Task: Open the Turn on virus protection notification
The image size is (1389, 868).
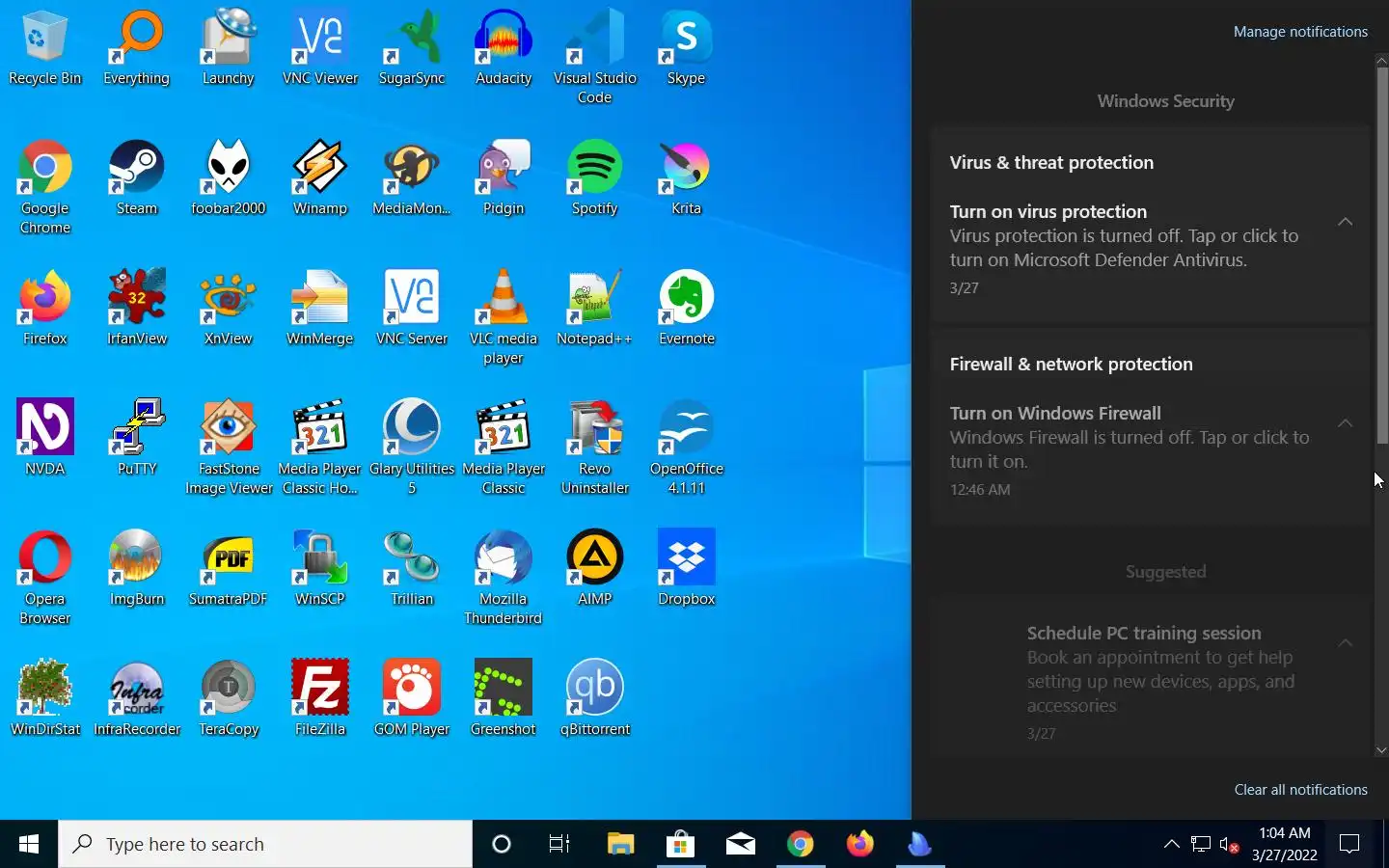Action: pyautogui.click(x=1150, y=250)
